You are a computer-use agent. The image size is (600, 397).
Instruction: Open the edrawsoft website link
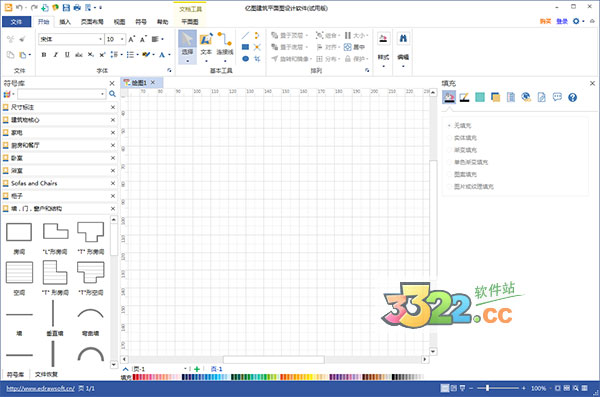(41, 388)
